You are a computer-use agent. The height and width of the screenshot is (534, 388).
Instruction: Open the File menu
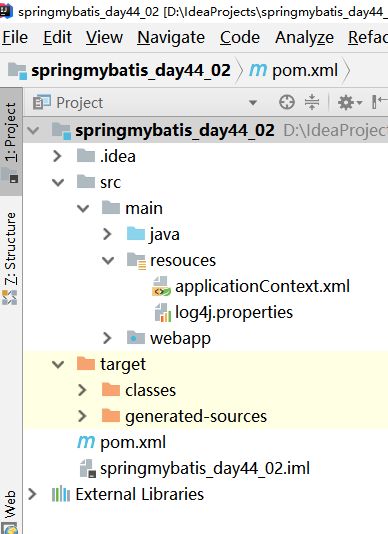coord(15,37)
